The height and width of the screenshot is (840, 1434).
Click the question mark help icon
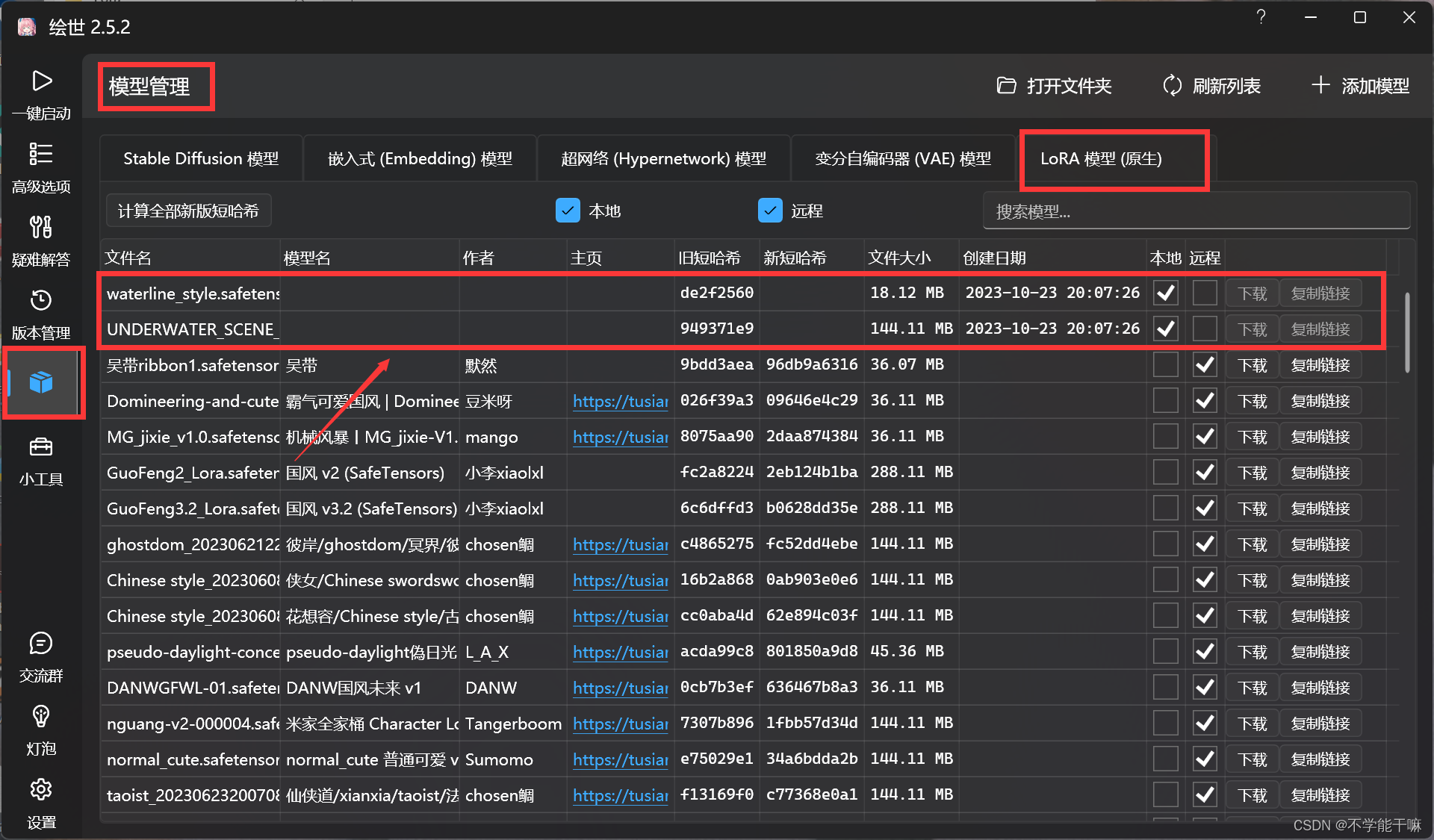click(1261, 17)
